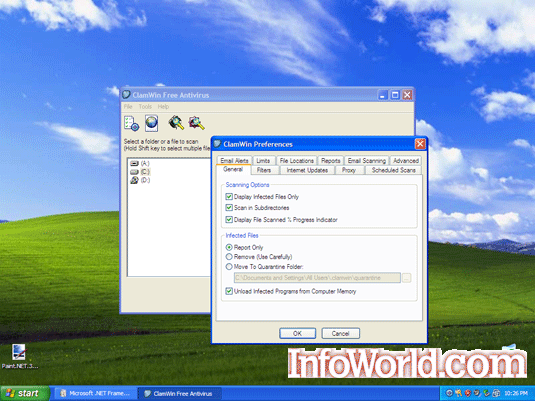
Task: Click the green network tray icon
Action: (x=487, y=393)
